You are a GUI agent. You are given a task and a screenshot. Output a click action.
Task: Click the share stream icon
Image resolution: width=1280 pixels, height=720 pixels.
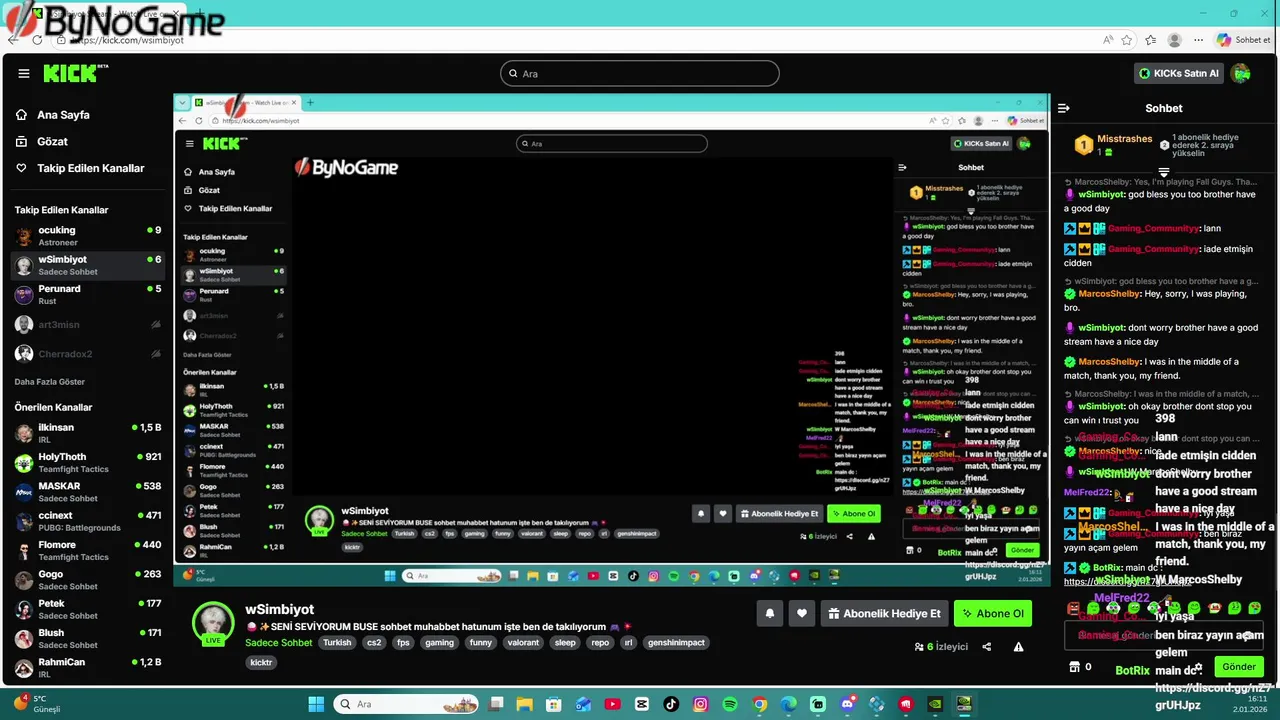coord(986,647)
